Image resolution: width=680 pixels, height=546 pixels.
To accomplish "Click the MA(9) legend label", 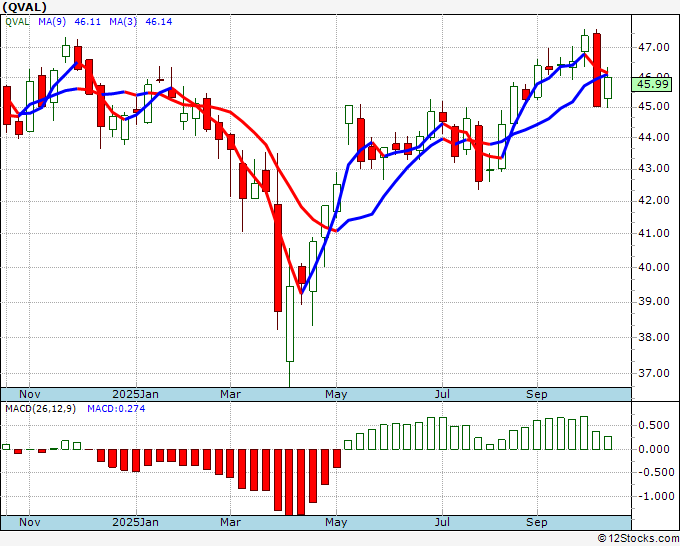I will pyautogui.click(x=52, y=22).
